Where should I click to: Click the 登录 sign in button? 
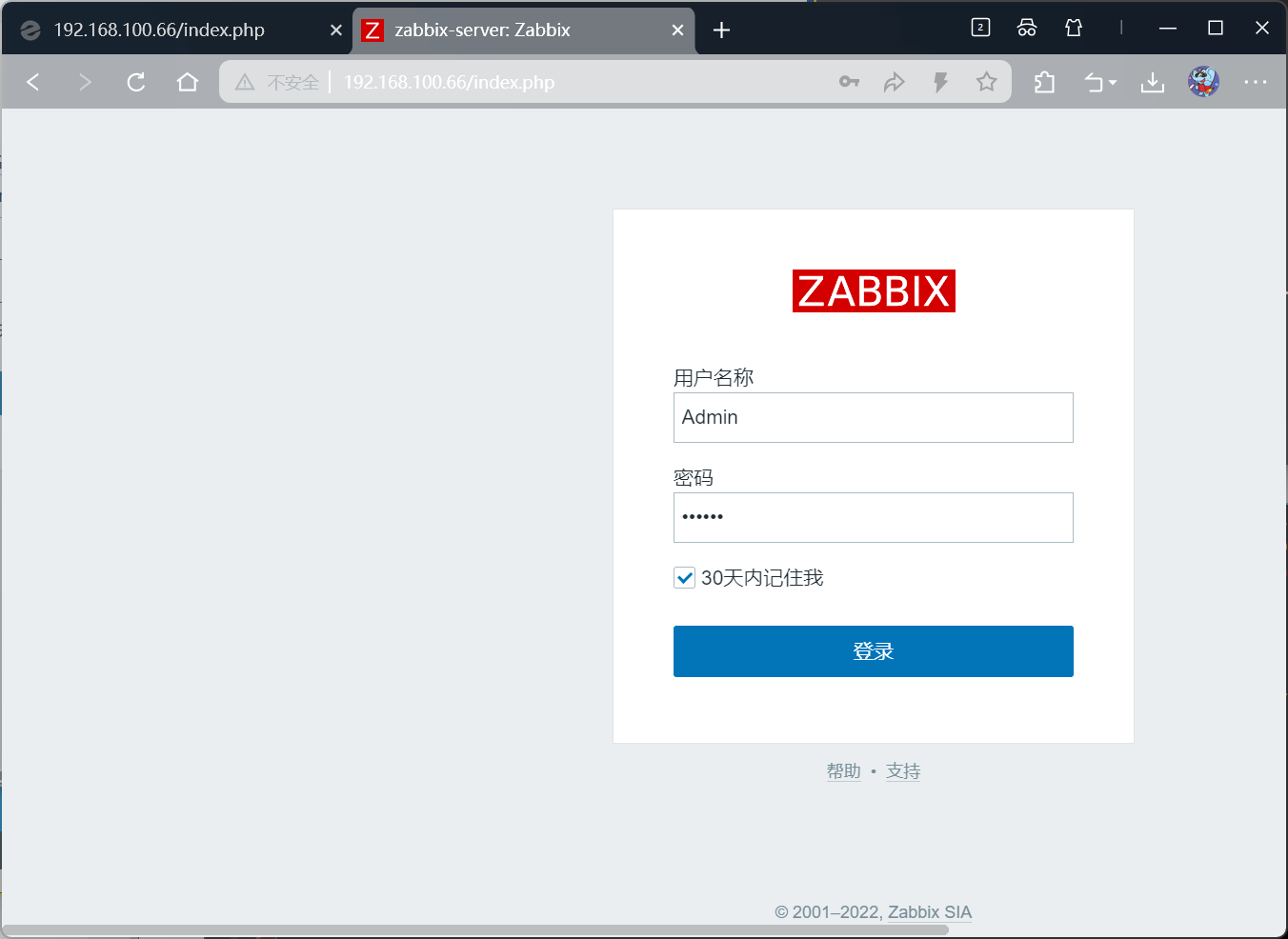click(x=874, y=651)
